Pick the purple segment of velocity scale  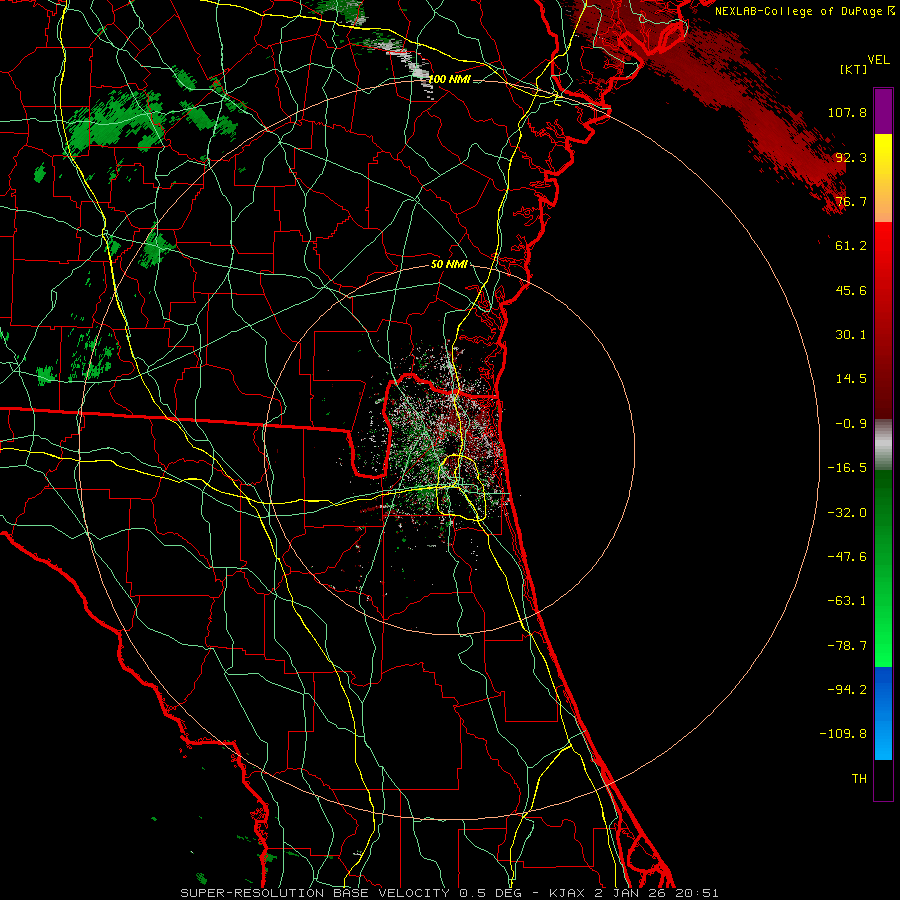point(883,111)
